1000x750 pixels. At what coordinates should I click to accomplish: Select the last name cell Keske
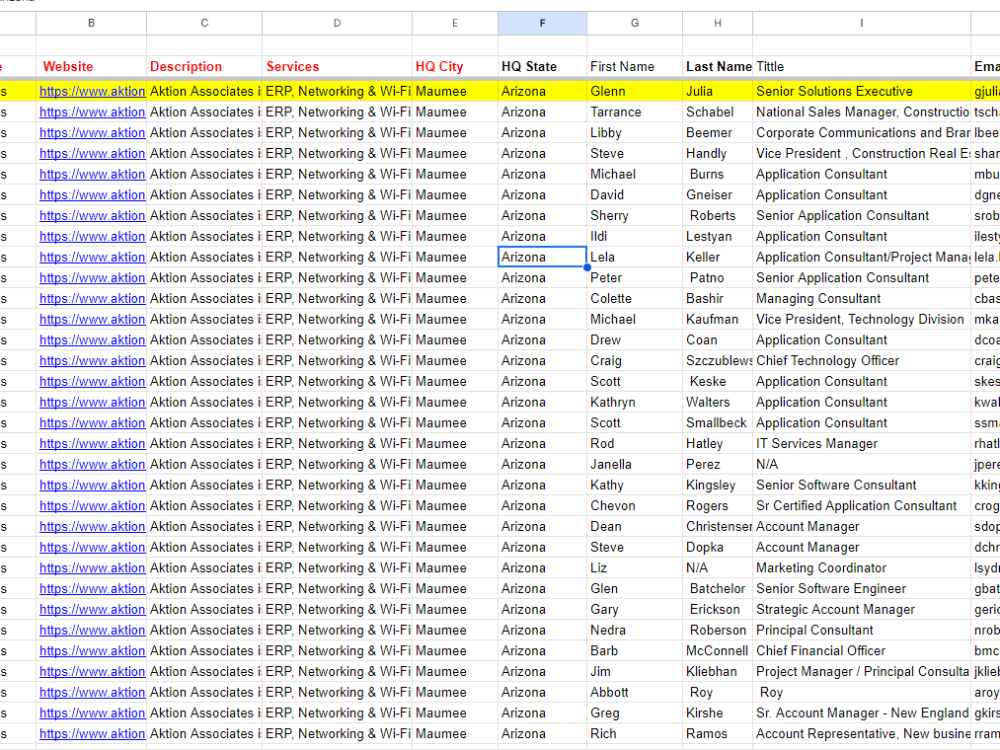pyautogui.click(x=717, y=381)
